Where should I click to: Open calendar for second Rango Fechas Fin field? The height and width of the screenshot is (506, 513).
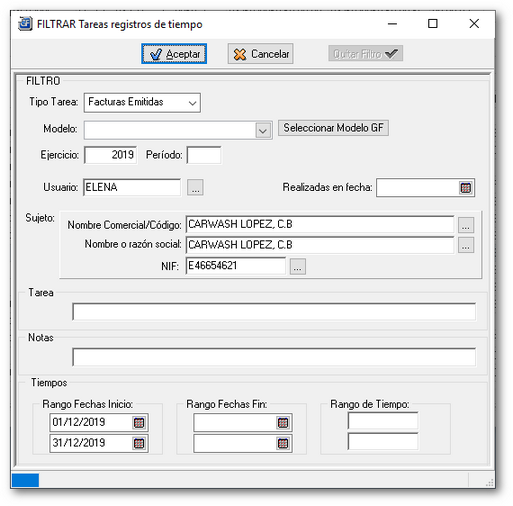pos(283,443)
